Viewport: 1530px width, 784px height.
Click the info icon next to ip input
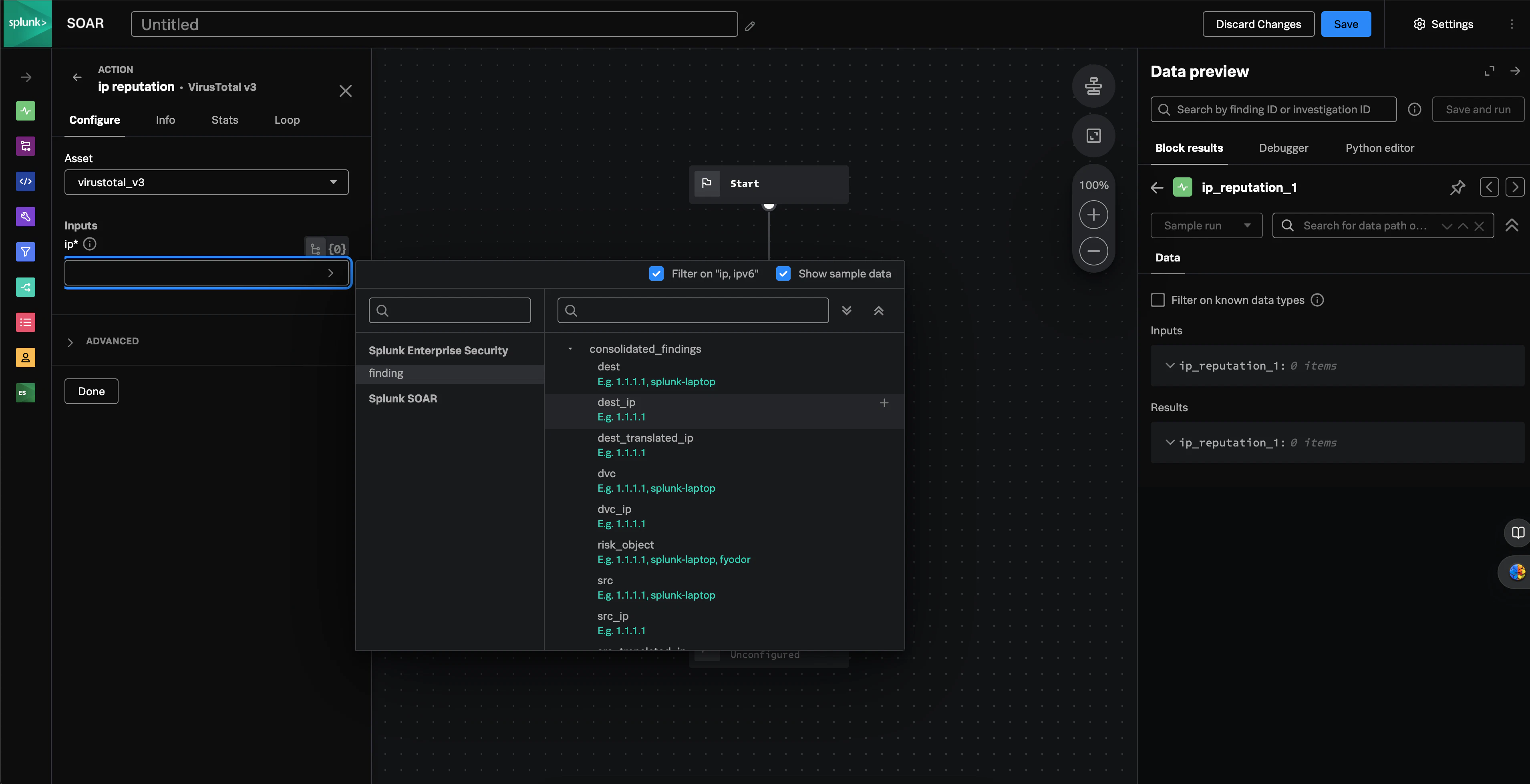tap(90, 244)
